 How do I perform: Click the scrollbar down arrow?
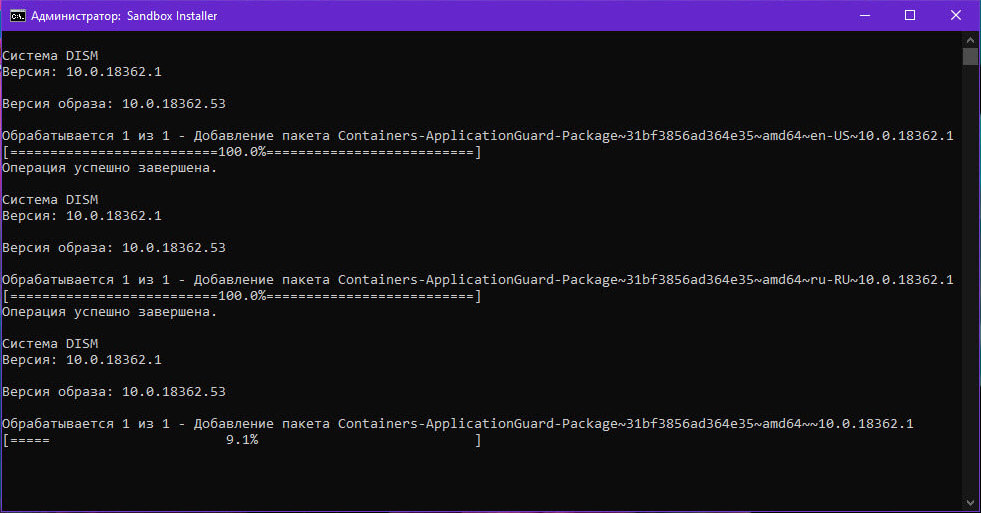pos(970,502)
